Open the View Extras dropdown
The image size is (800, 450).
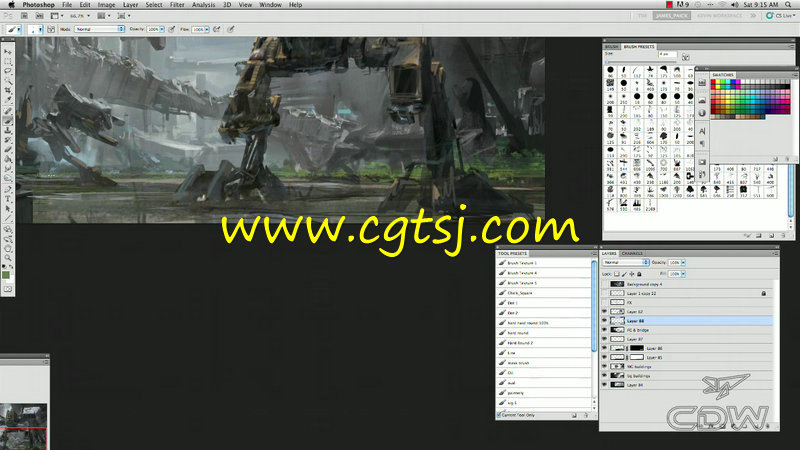tap(56, 16)
